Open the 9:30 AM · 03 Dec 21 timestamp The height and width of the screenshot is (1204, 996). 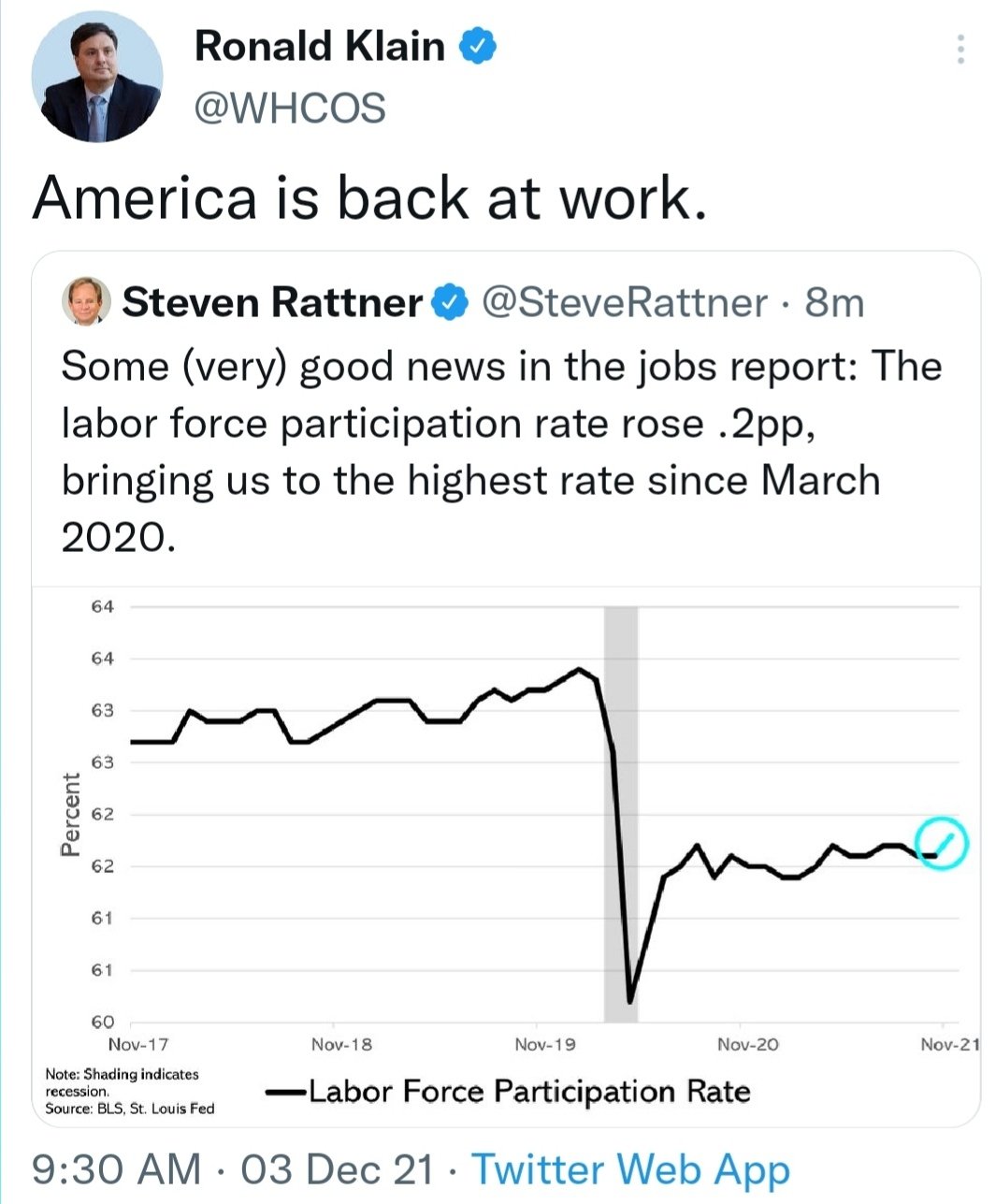(233, 1169)
